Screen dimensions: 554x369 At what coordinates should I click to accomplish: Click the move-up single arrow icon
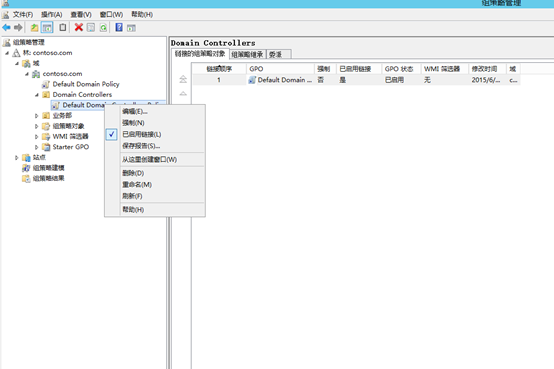point(183,94)
